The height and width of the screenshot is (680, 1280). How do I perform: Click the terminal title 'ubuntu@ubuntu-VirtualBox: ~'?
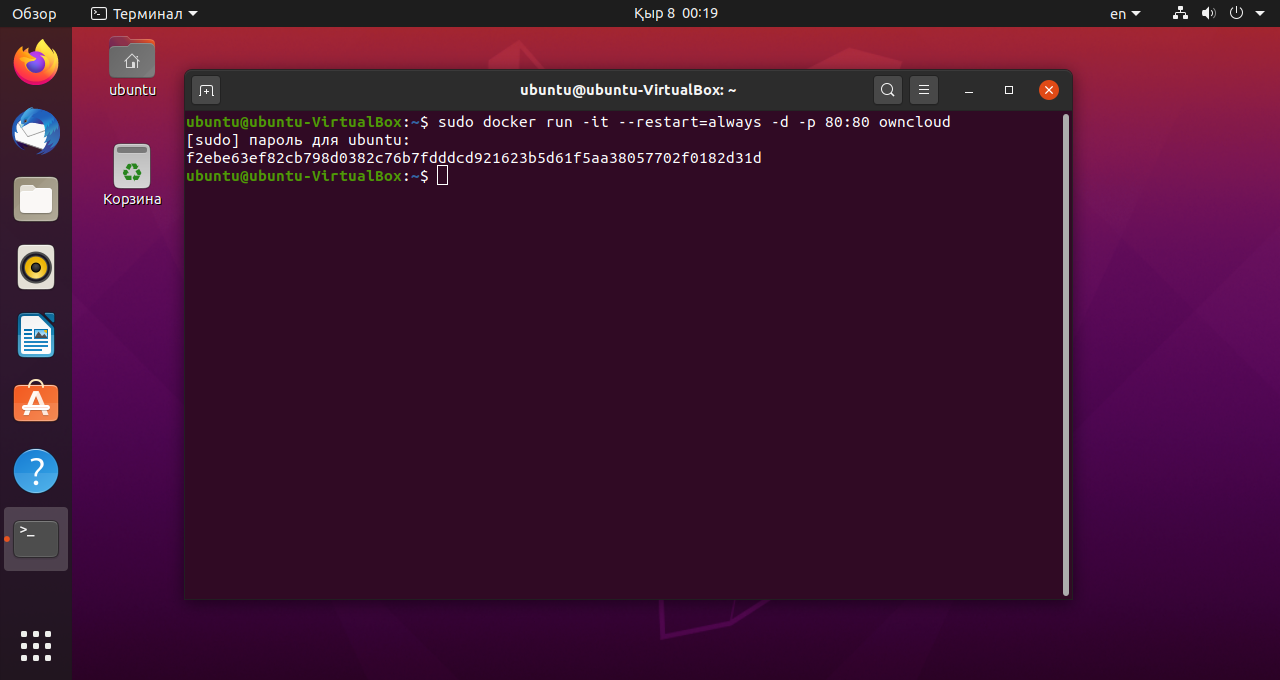tap(628, 90)
